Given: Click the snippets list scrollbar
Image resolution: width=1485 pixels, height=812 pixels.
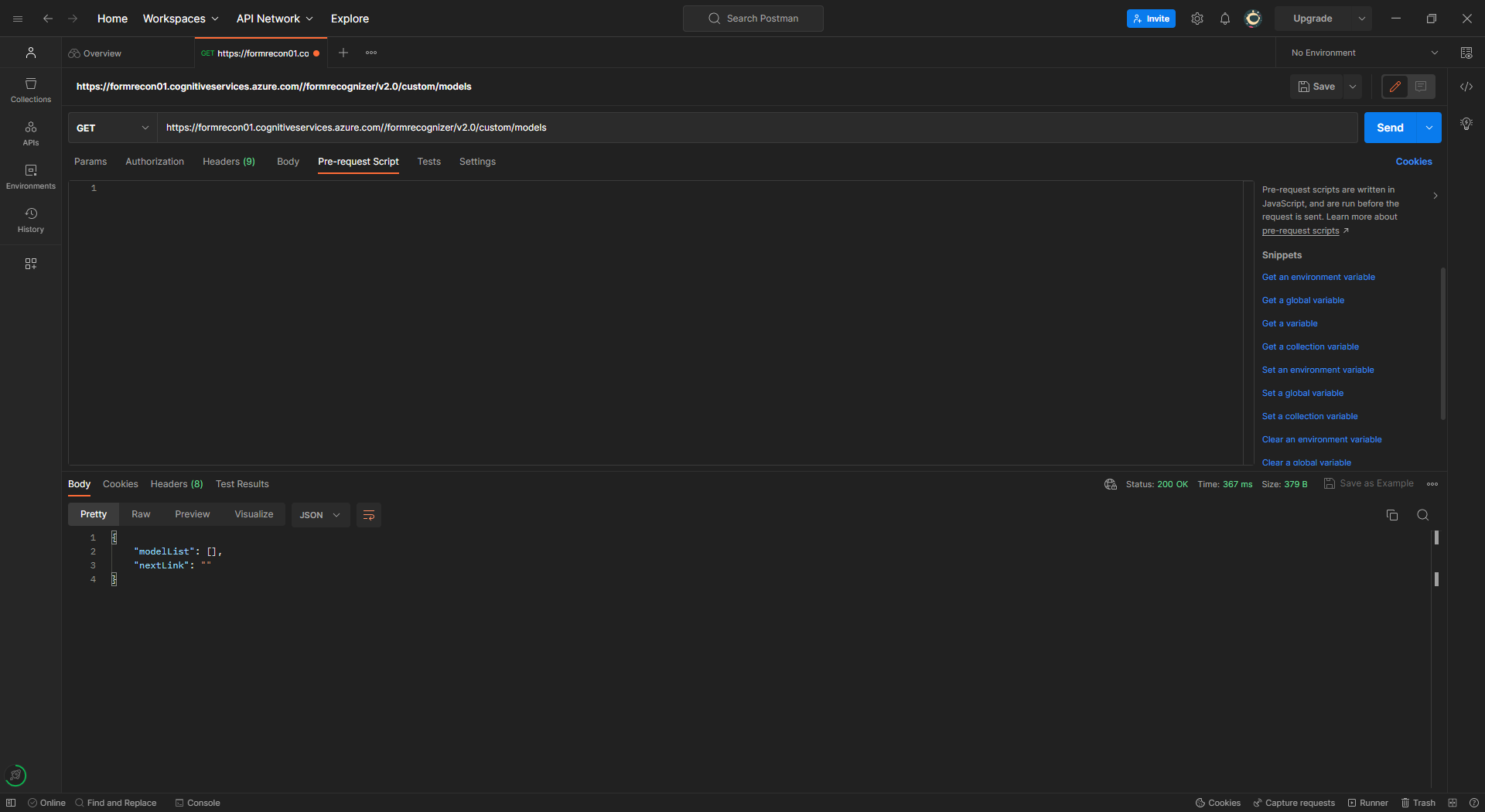Looking at the screenshot, I should (x=1443, y=343).
